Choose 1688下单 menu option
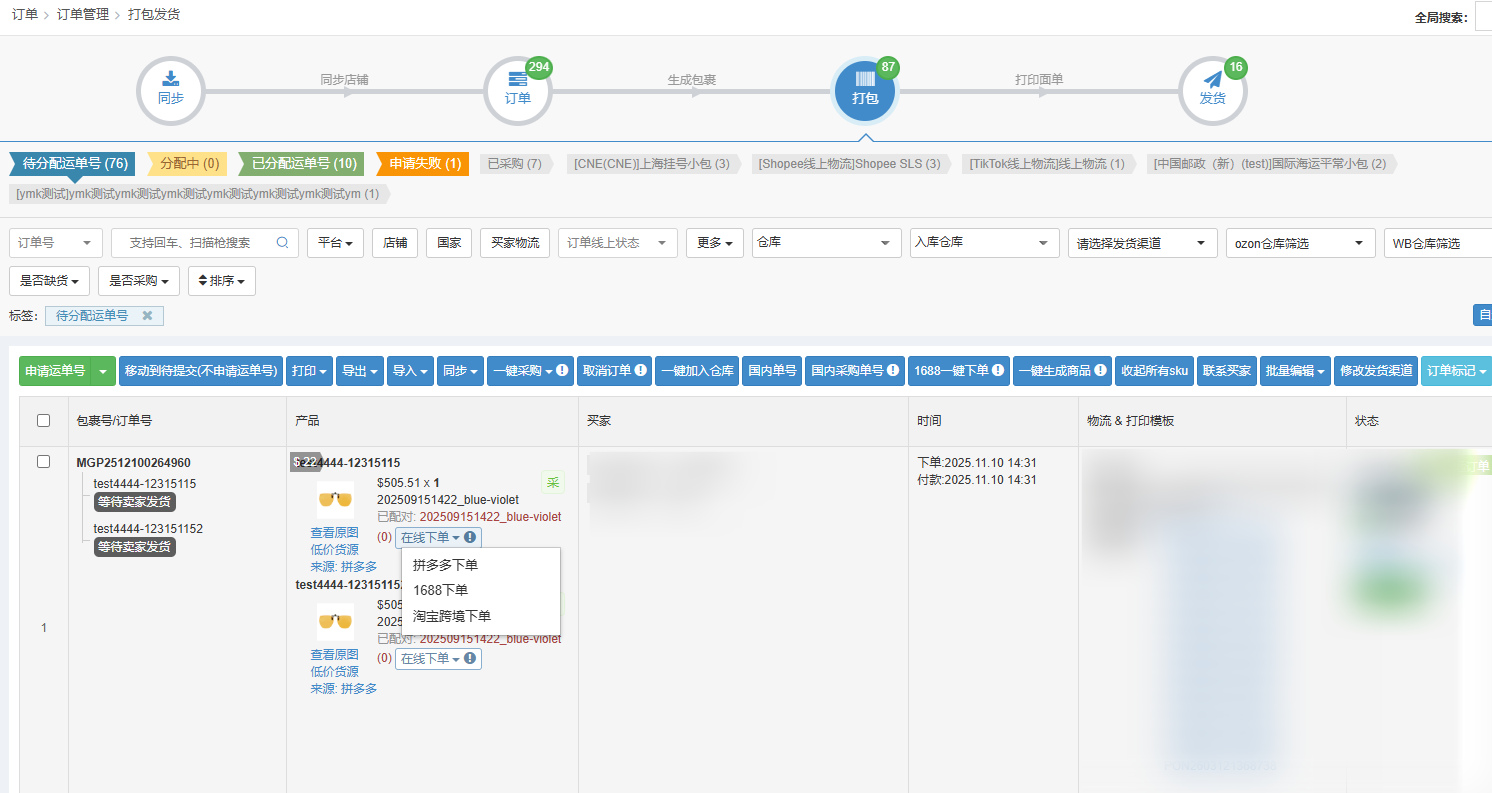The height and width of the screenshot is (793, 1492). (440, 590)
